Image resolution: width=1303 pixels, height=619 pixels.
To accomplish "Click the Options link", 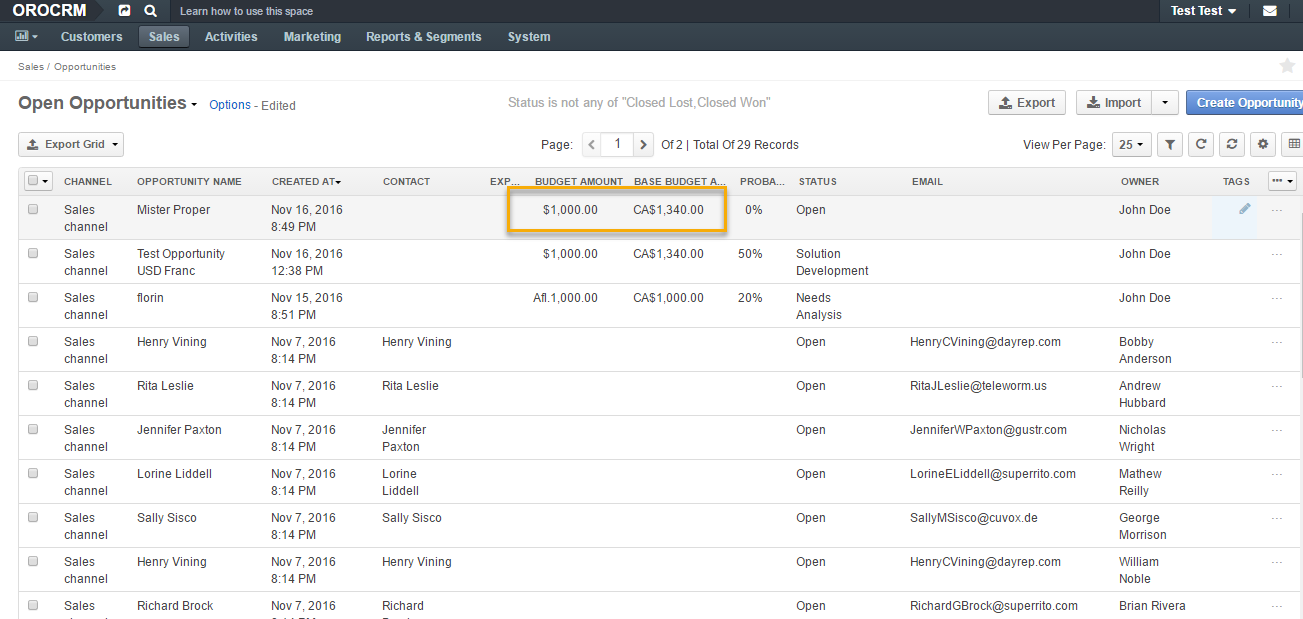I will (230, 105).
